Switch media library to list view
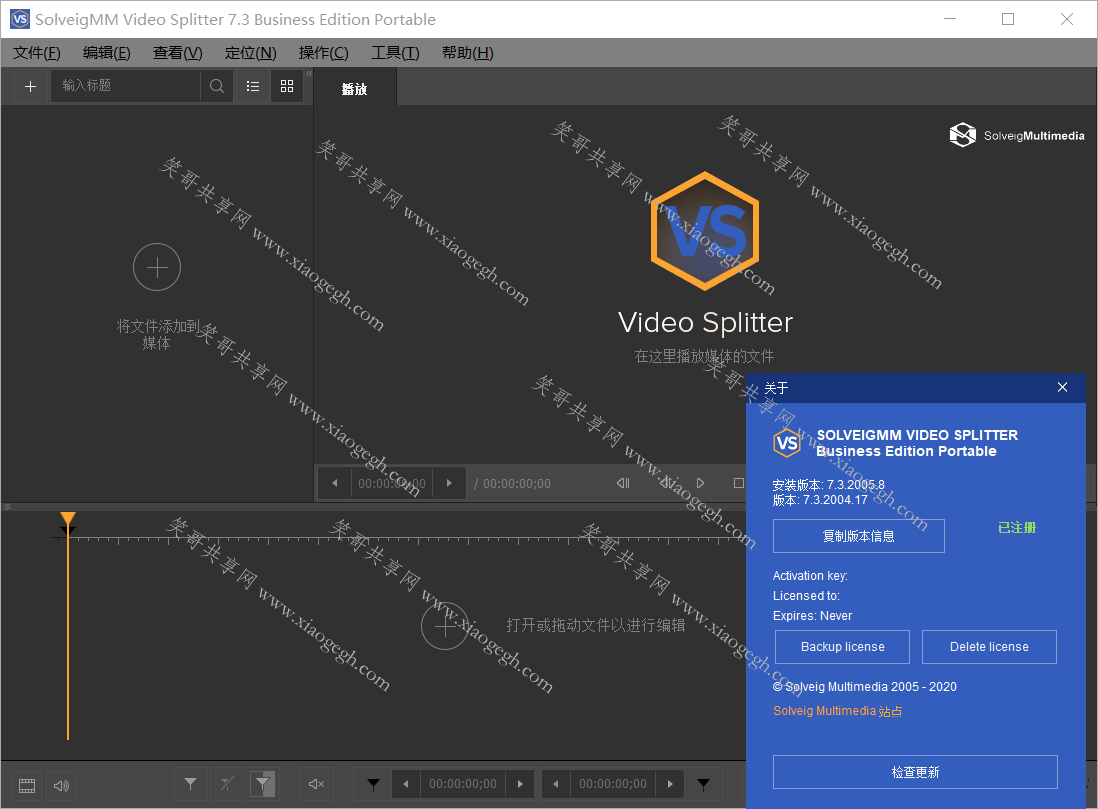Image resolution: width=1098 pixels, height=809 pixels. tap(253, 86)
